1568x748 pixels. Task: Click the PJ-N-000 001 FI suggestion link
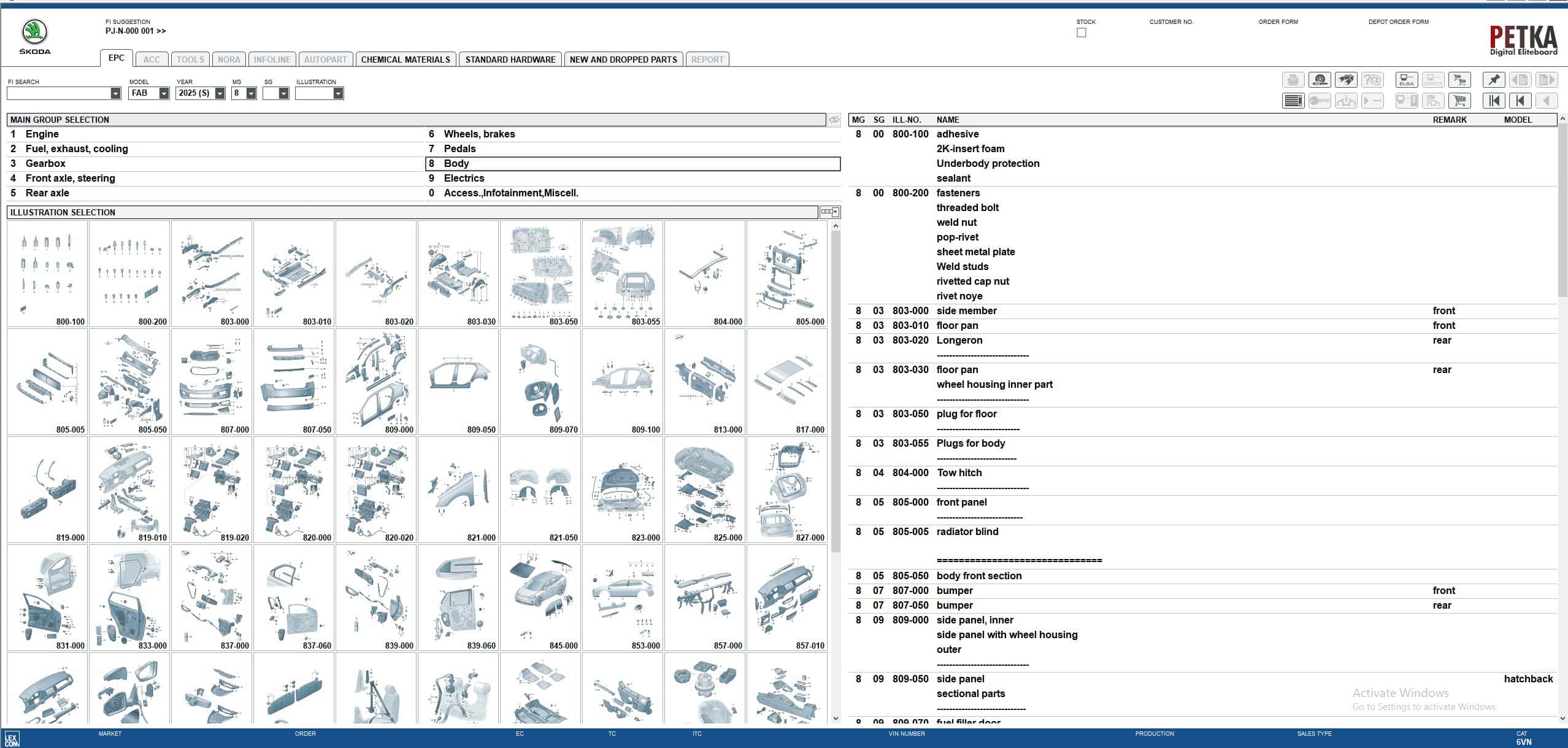(136, 31)
